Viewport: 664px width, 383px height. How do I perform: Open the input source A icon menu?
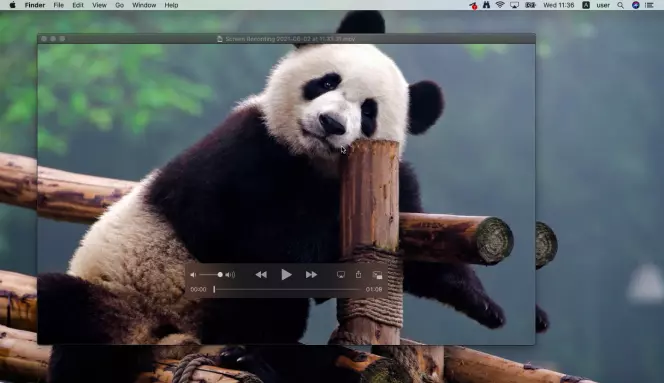[586, 5]
